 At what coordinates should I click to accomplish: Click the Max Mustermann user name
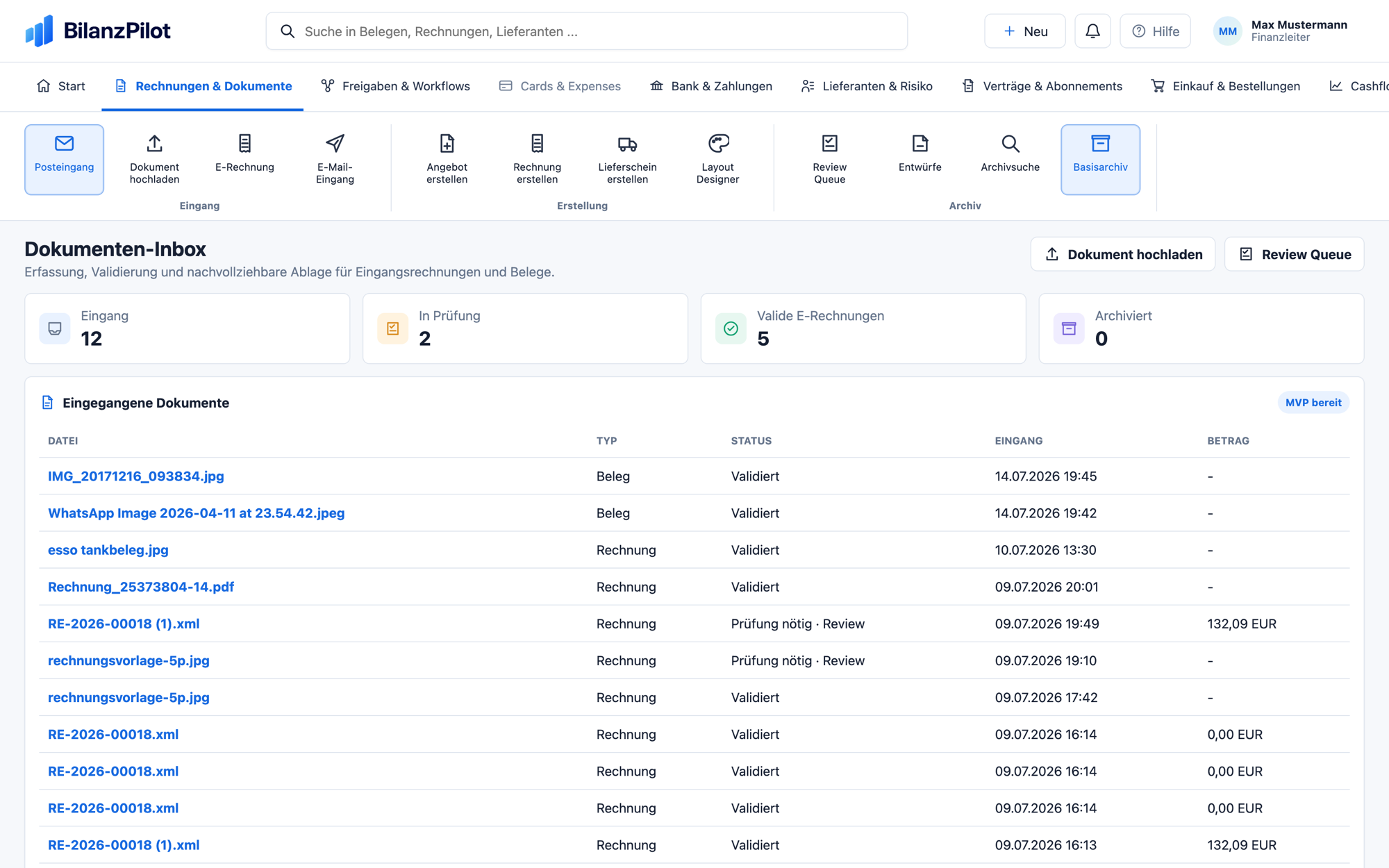(x=1299, y=25)
